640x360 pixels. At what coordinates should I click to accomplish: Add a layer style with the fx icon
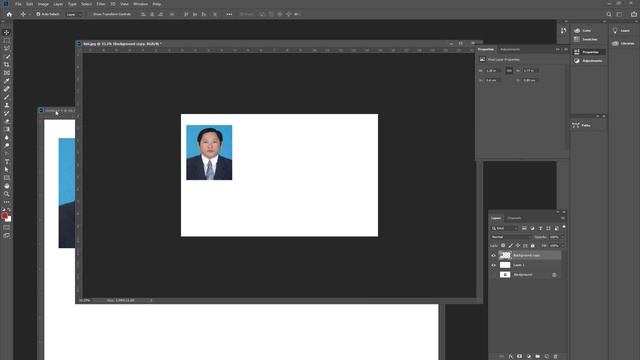511,356
